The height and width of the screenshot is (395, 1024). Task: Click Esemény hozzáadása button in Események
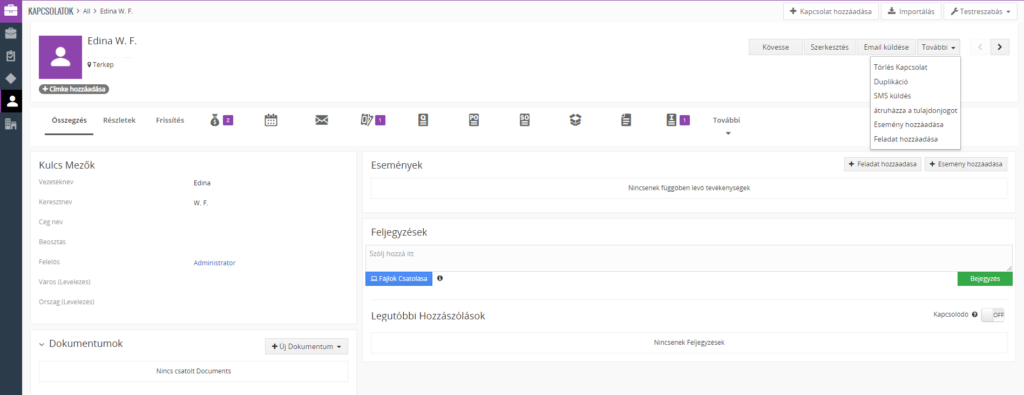(x=965, y=165)
